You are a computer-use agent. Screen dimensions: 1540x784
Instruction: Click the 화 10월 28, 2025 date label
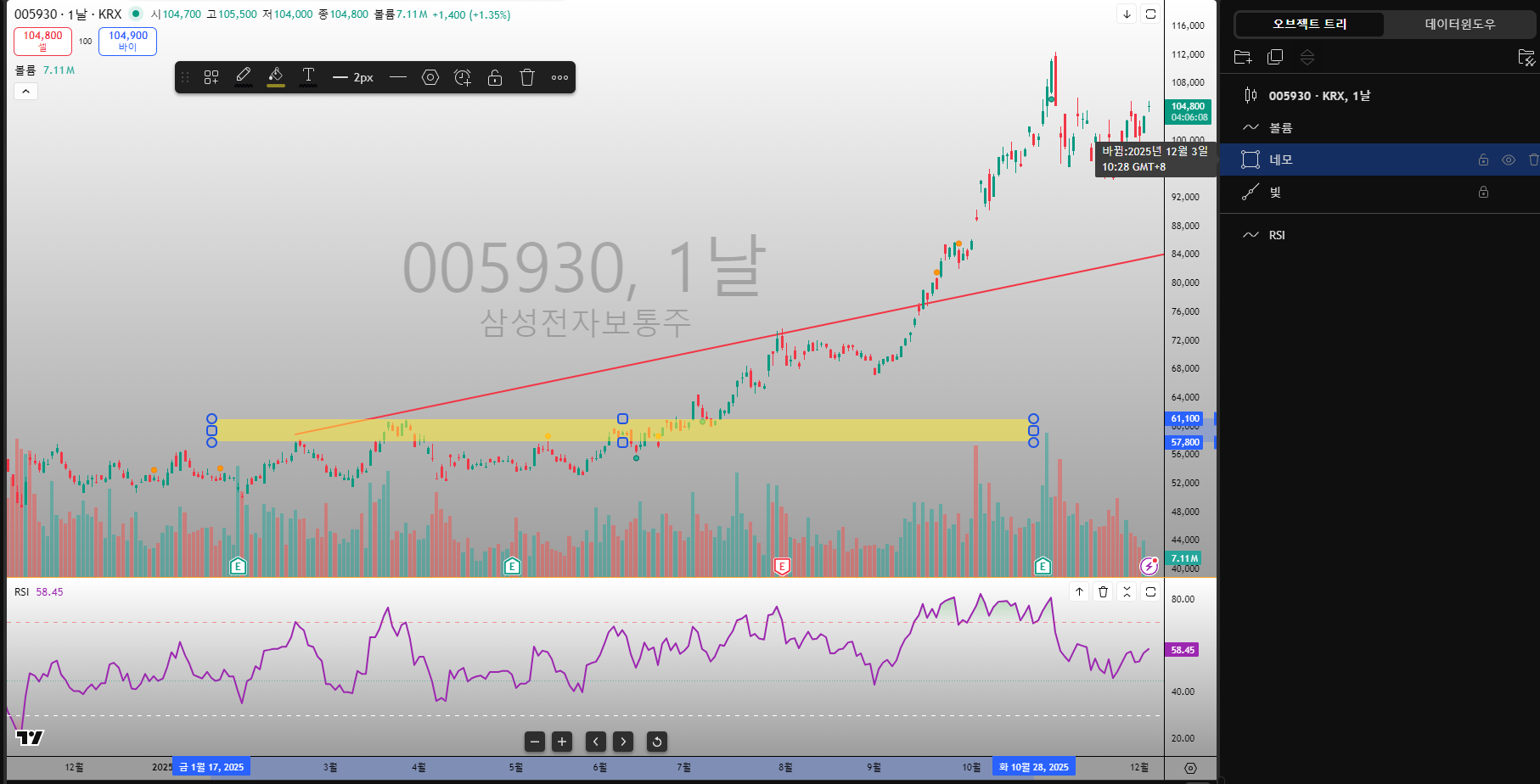pyautogui.click(x=1033, y=767)
